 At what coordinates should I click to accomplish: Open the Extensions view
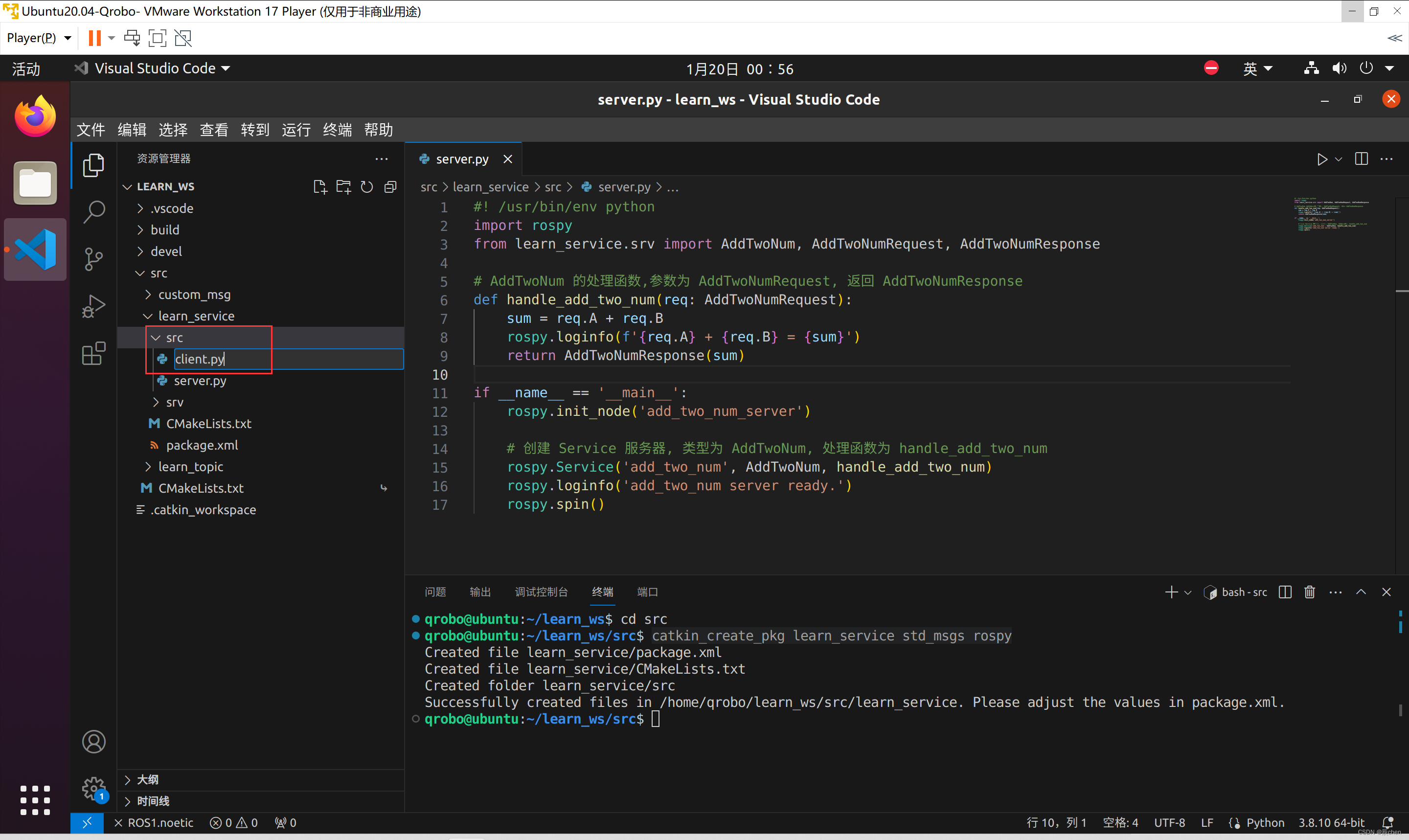[93, 354]
